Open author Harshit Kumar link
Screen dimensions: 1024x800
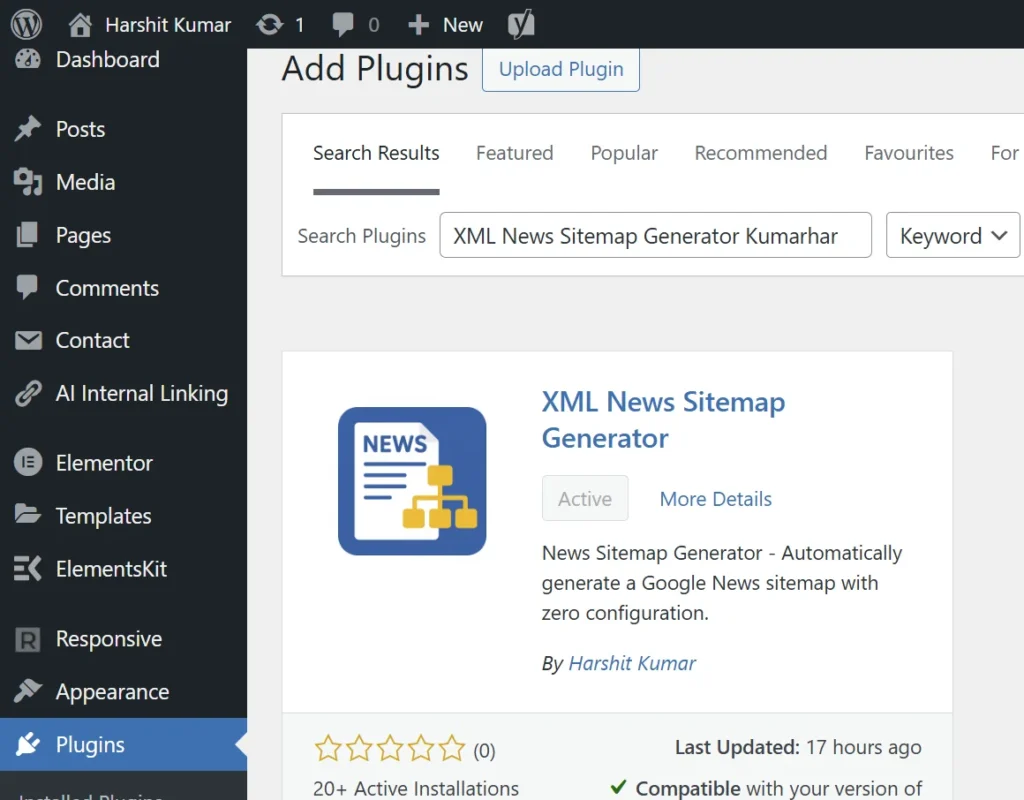point(632,663)
